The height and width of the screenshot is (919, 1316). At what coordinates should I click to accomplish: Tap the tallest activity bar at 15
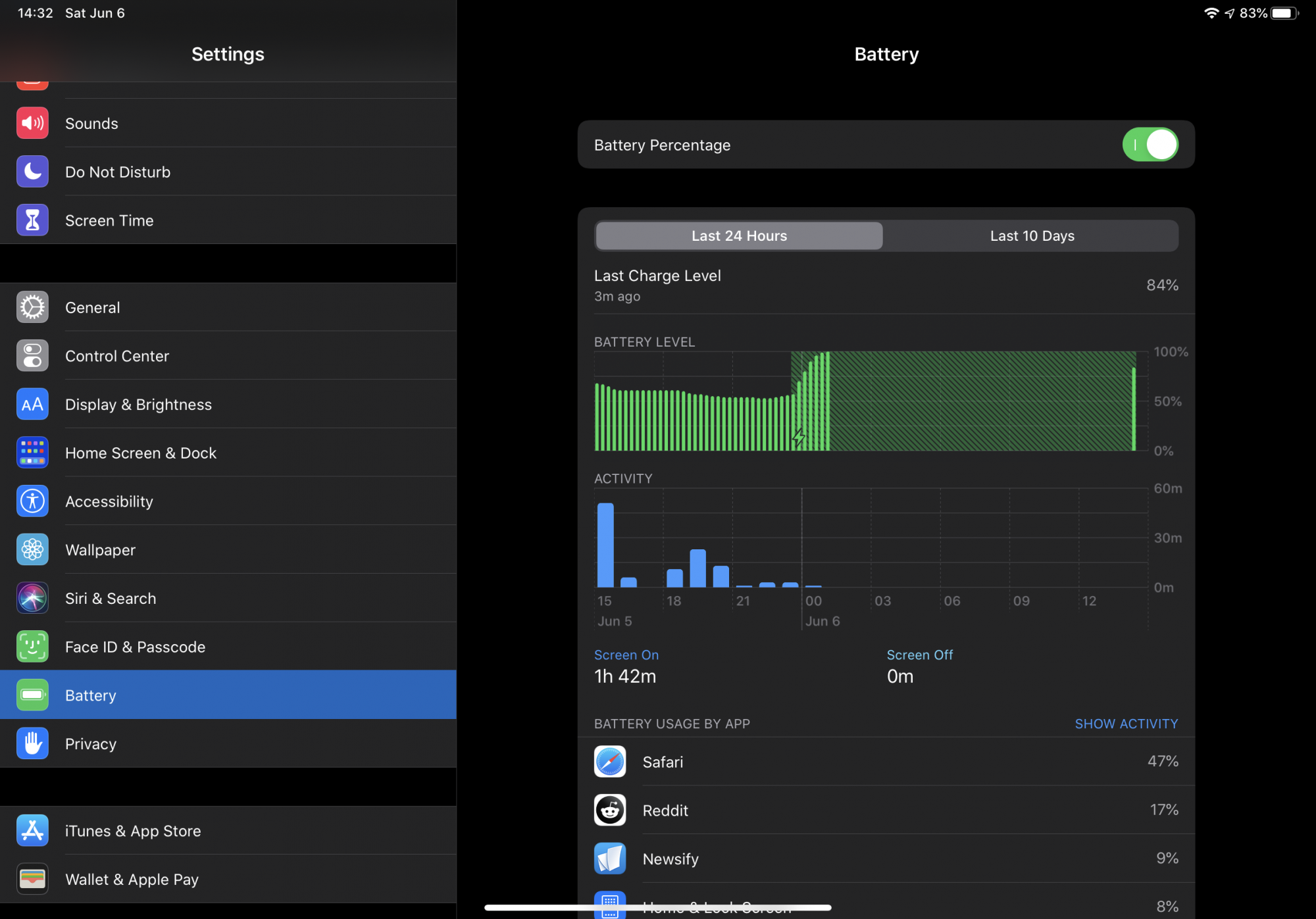point(605,545)
